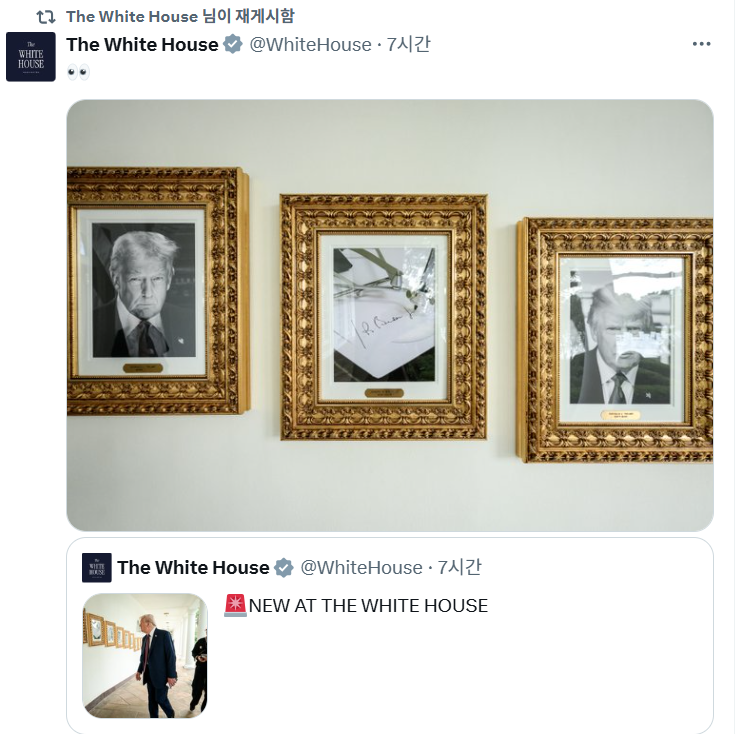This screenshot has height=734, width=738.
Task: Click the main White House profile avatar
Action: pos(31,57)
